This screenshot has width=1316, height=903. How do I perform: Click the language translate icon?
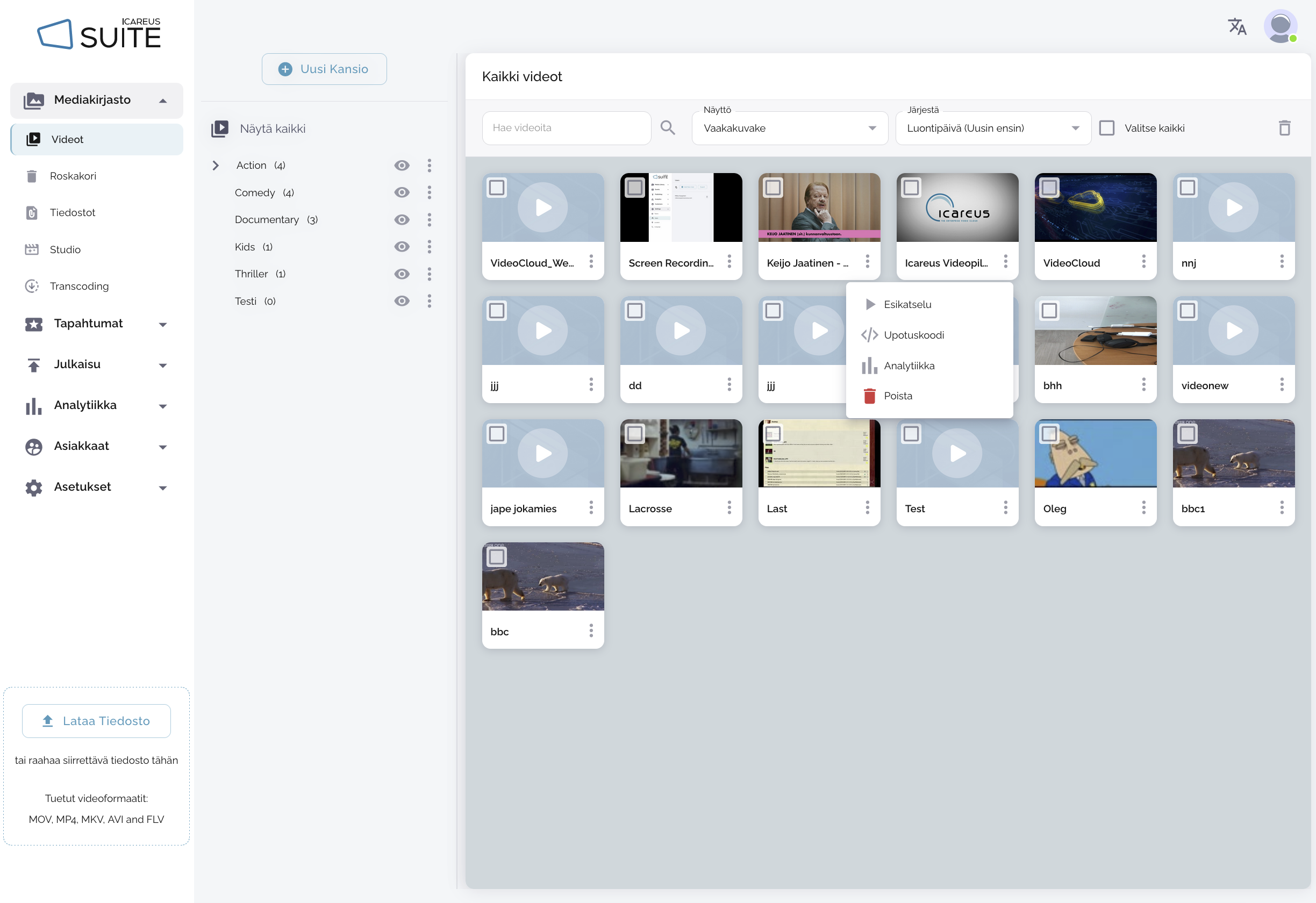coord(1237,26)
